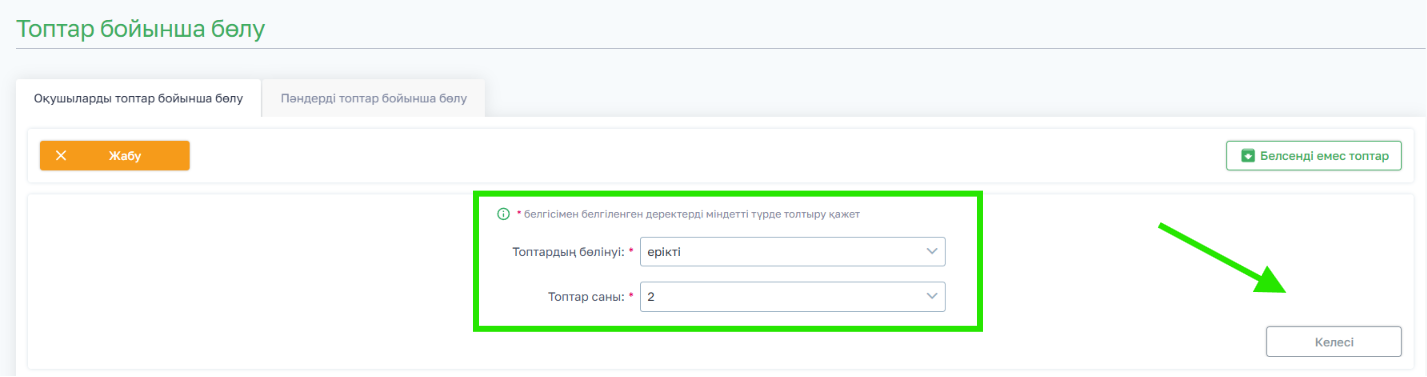This screenshot has width=1427, height=377.
Task: Click the Топтар саны field label
Action: click(x=585, y=297)
